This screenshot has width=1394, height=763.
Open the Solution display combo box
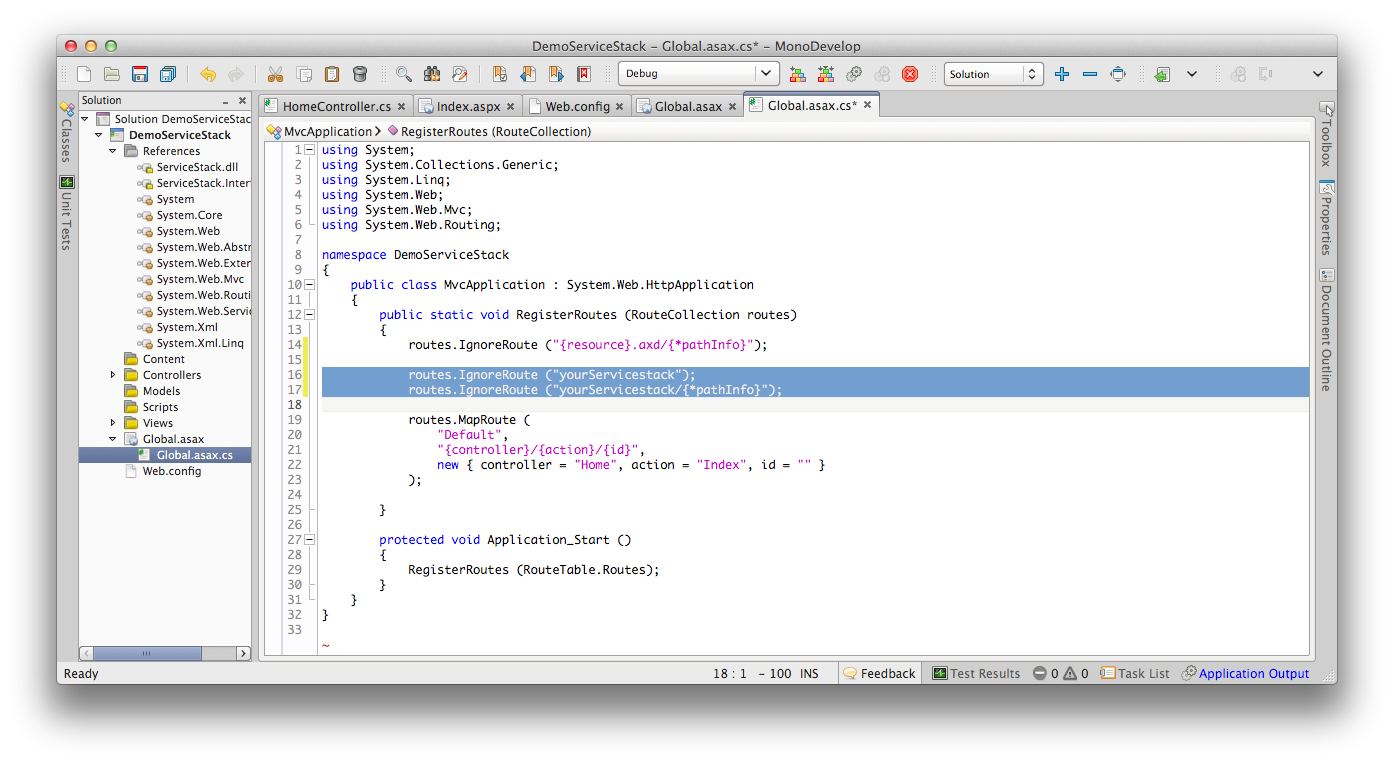click(993, 73)
